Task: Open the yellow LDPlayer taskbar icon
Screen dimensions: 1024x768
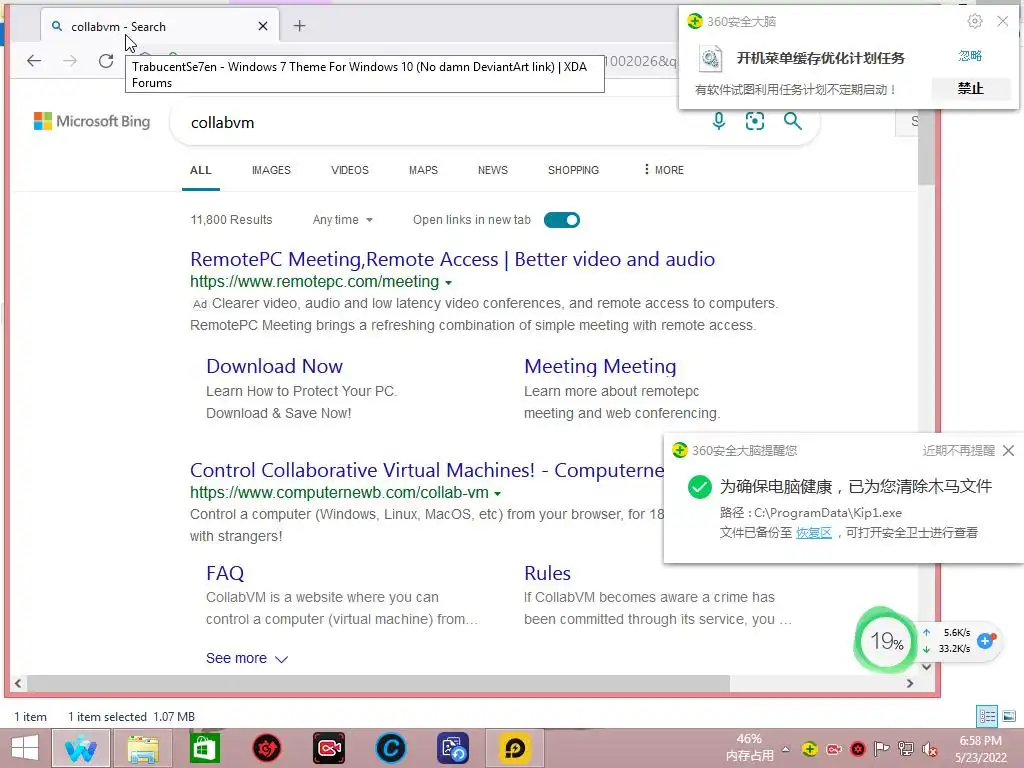Action: [x=515, y=748]
